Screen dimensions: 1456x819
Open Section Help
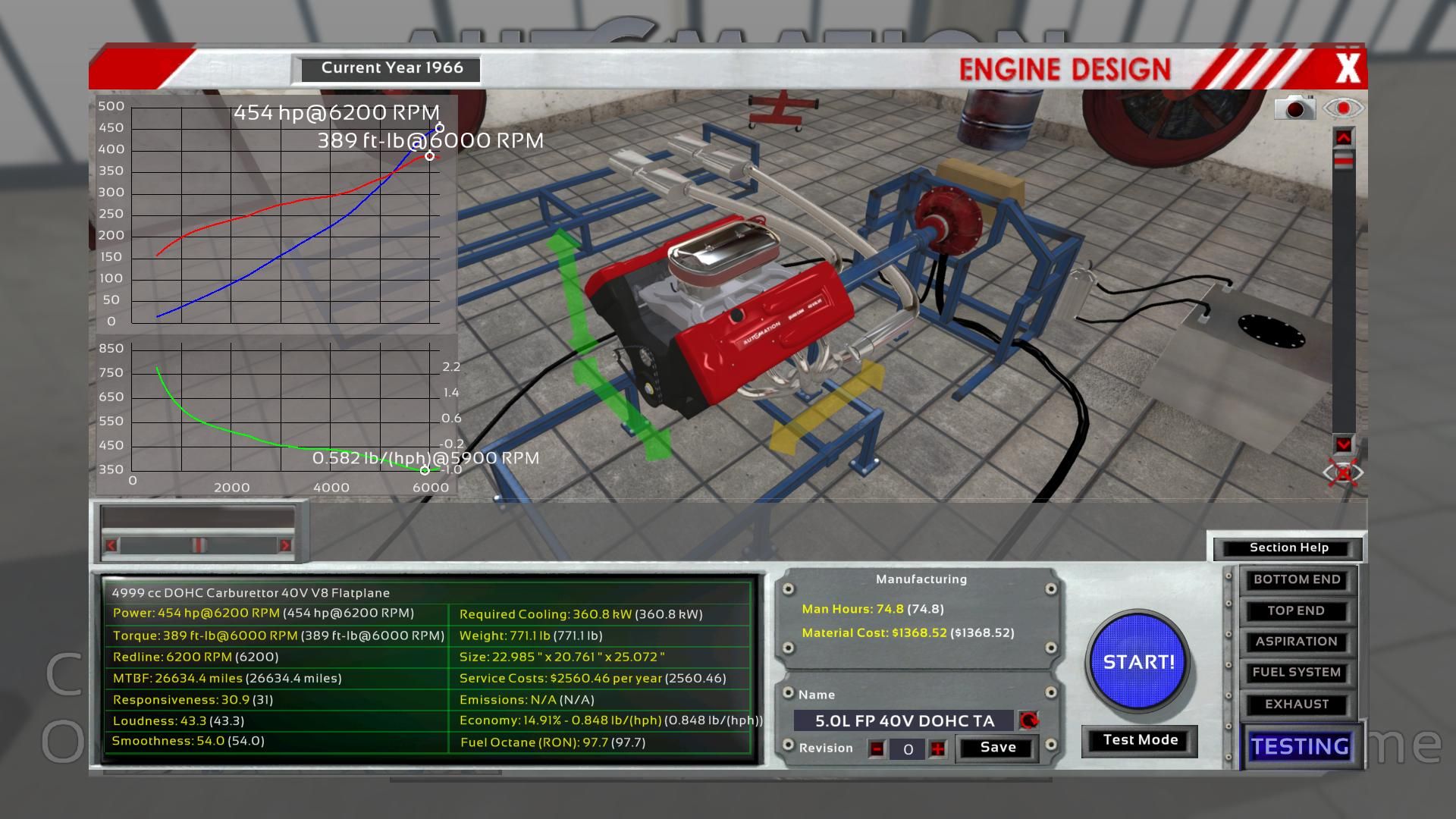1288,548
